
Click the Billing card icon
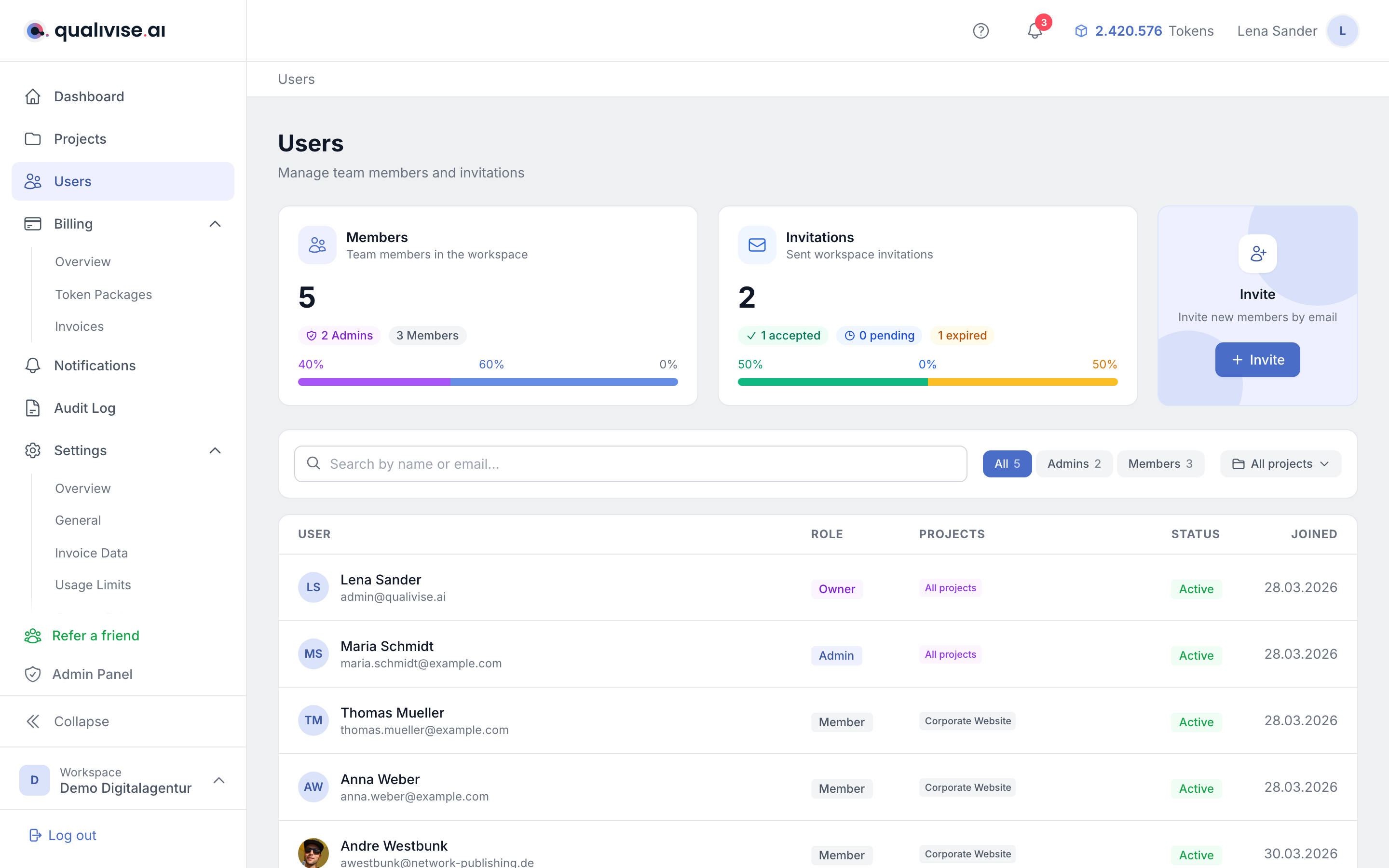(33, 224)
